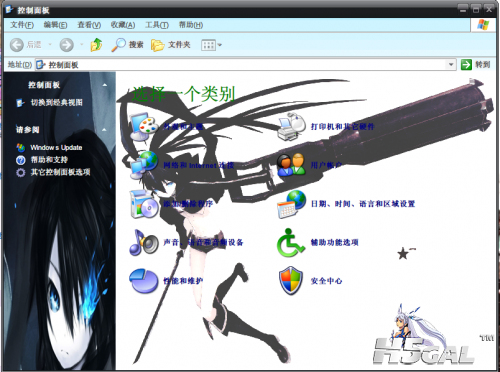500x372 pixels.
Task: Click the Windows Update sidebar link
Action: click(56, 147)
